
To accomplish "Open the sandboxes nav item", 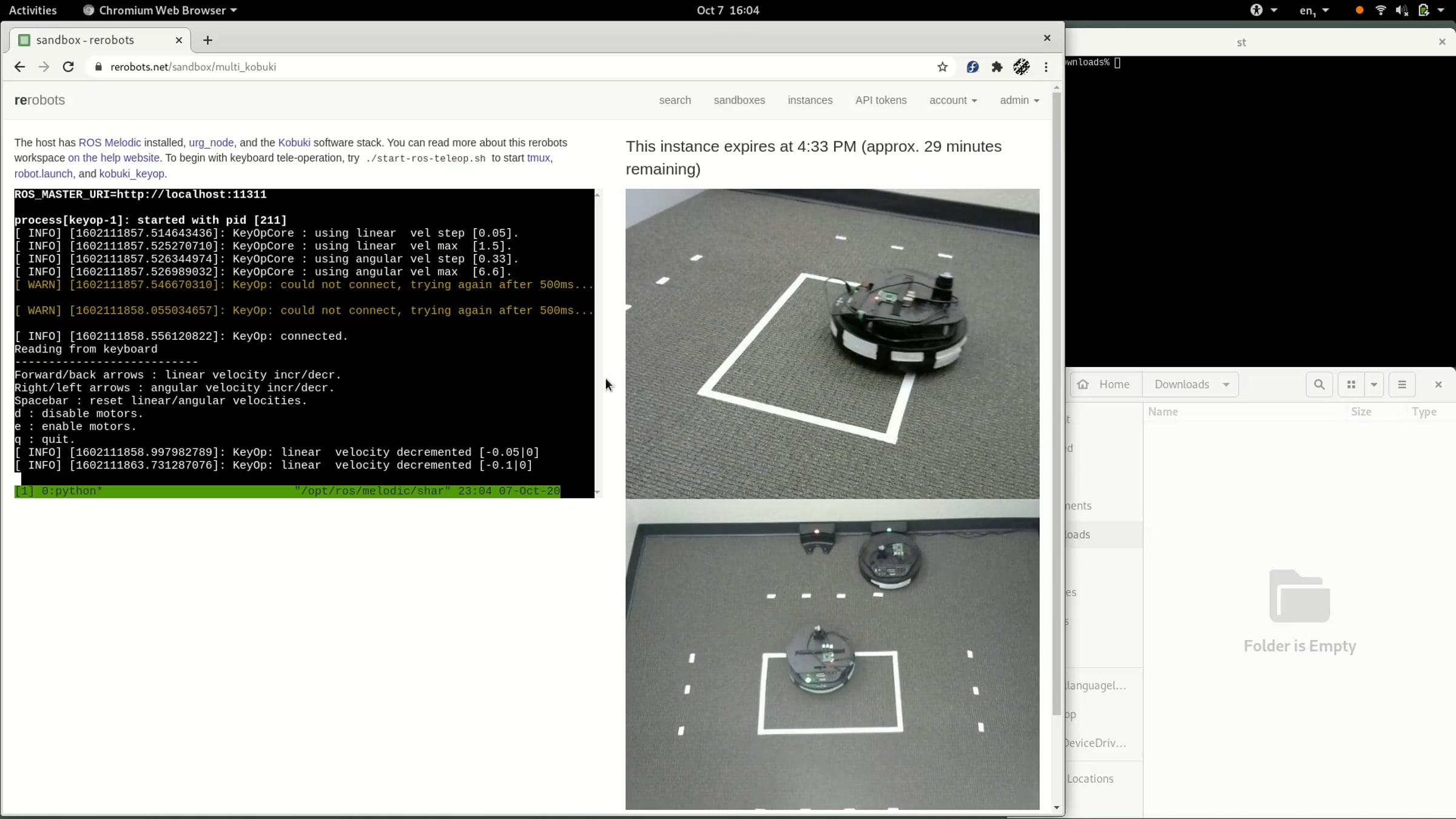I will [x=739, y=100].
